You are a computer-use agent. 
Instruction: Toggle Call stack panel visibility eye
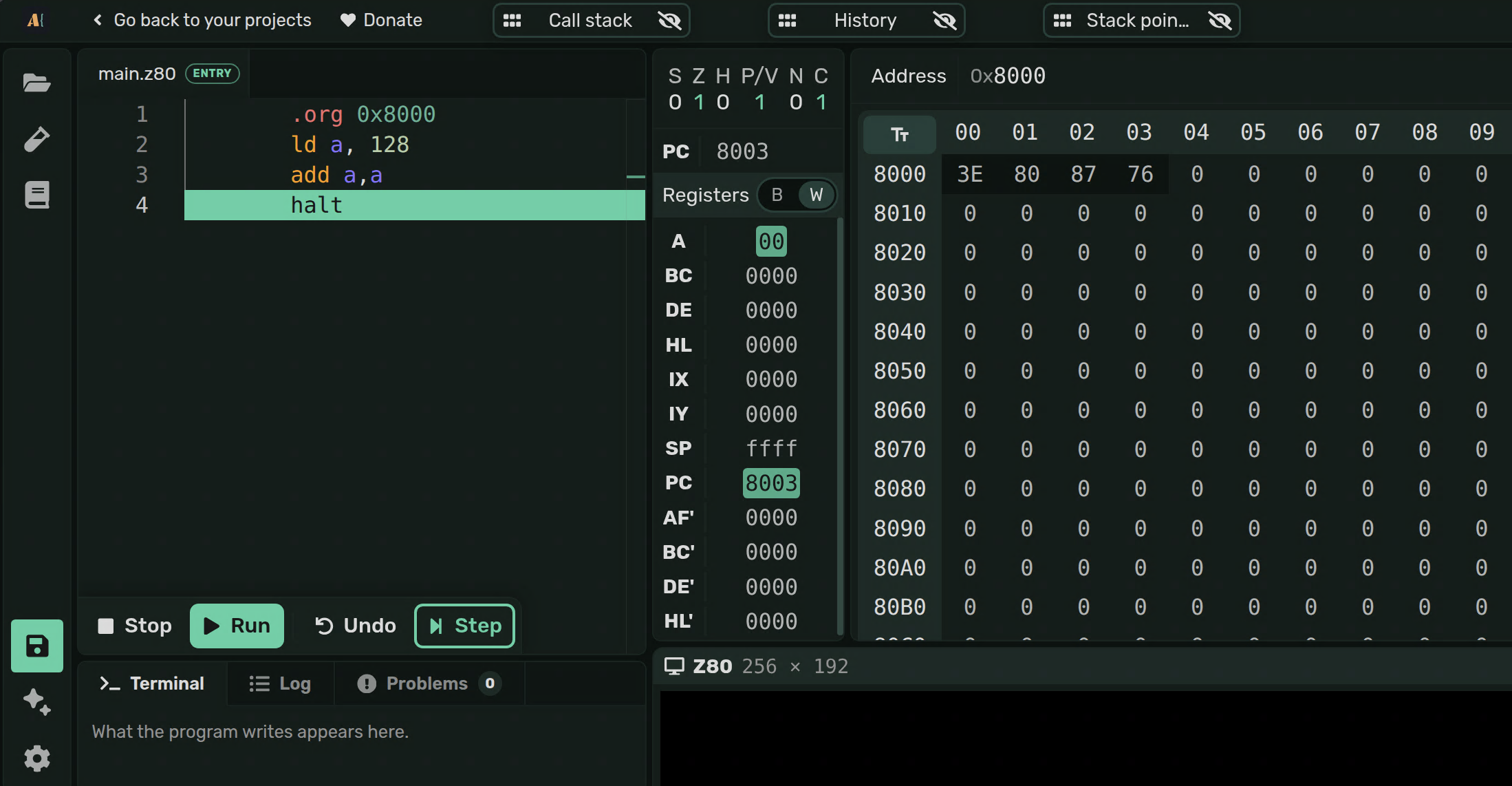(669, 21)
